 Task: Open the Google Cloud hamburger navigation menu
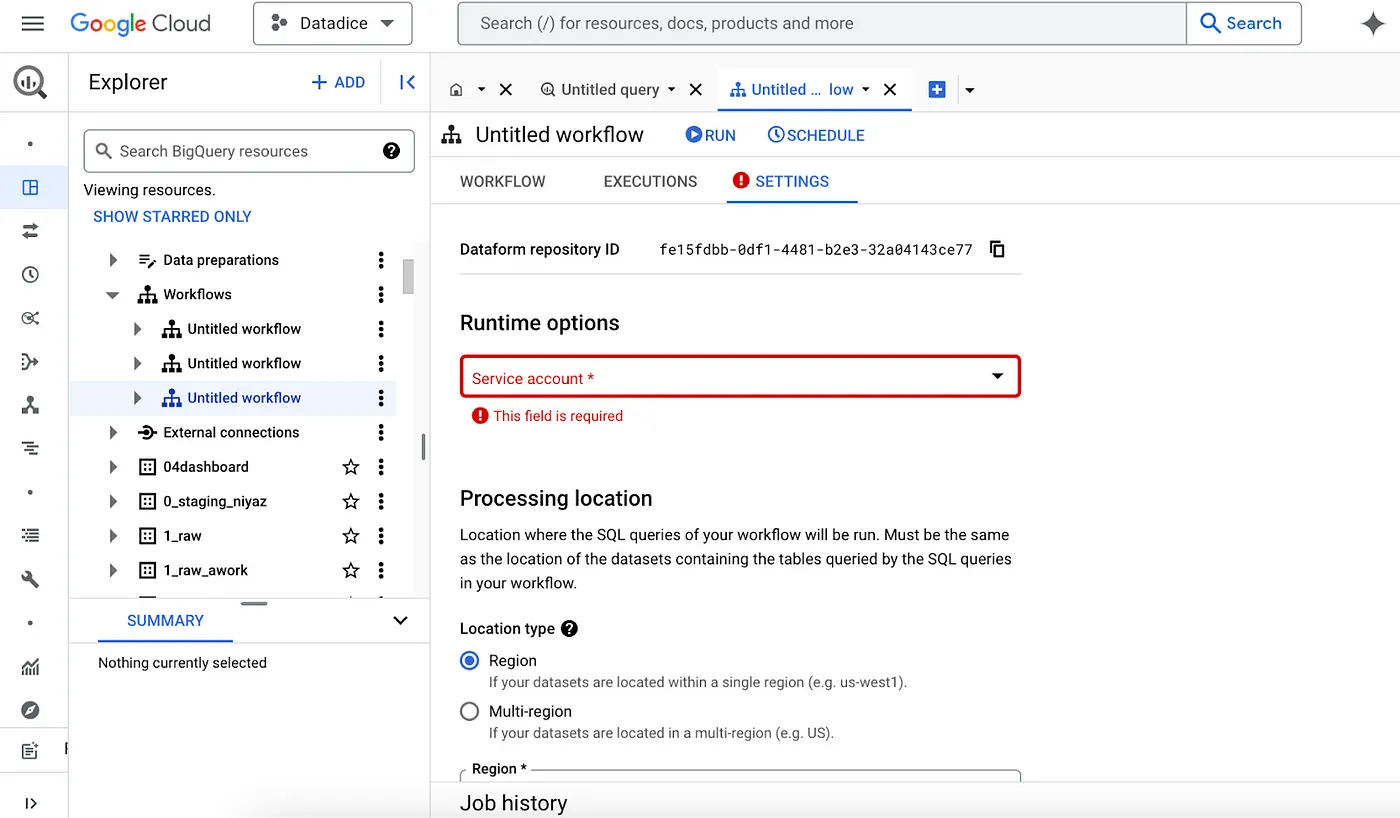(x=32, y=23)
